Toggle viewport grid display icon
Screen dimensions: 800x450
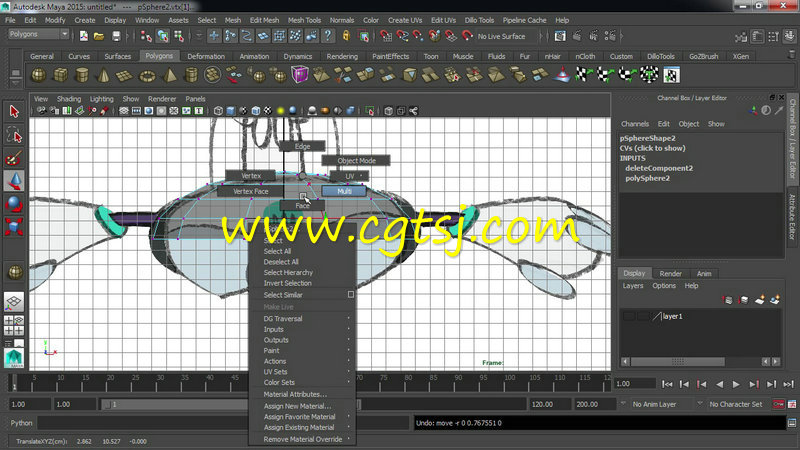click(124, 111)
